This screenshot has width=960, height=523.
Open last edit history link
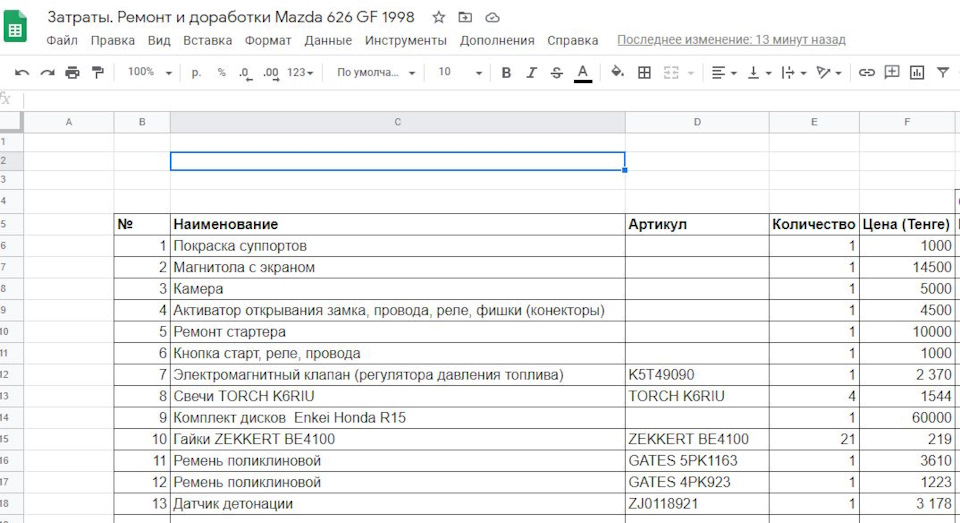pyautogui.click(x=731, y=40)
